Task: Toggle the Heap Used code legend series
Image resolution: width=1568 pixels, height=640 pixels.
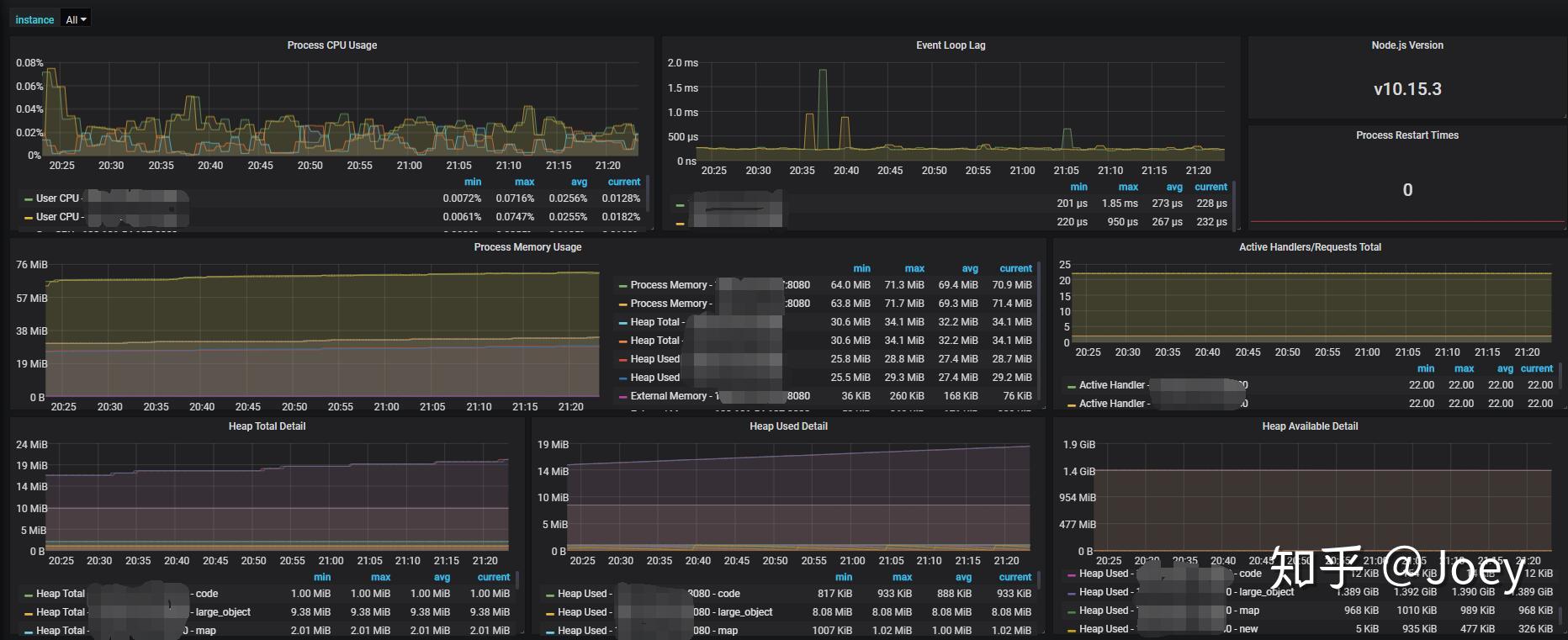Action: (642, 594)
